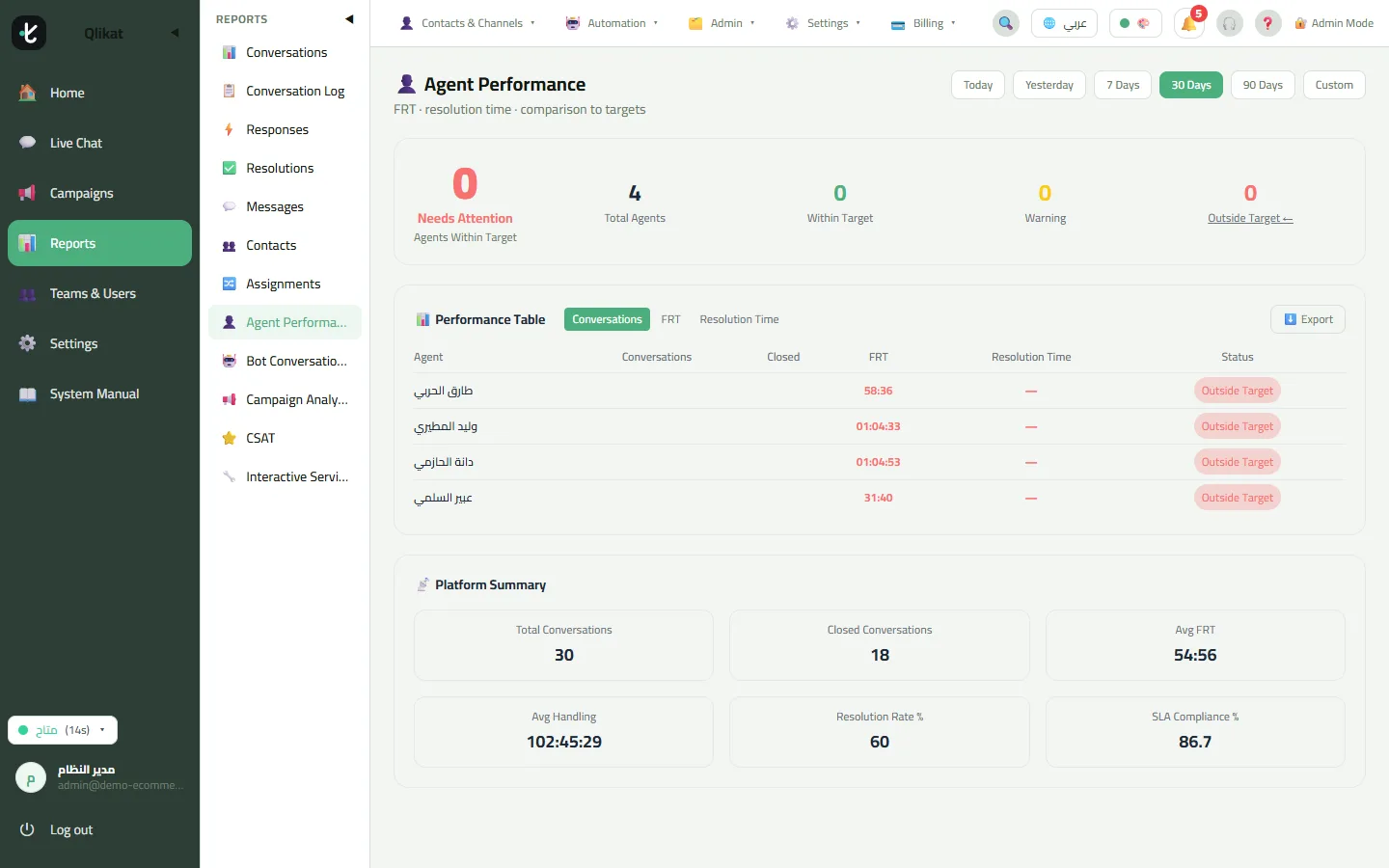Switch to the Resolution Time tab

pyautogui.click(x=739, y=319)
